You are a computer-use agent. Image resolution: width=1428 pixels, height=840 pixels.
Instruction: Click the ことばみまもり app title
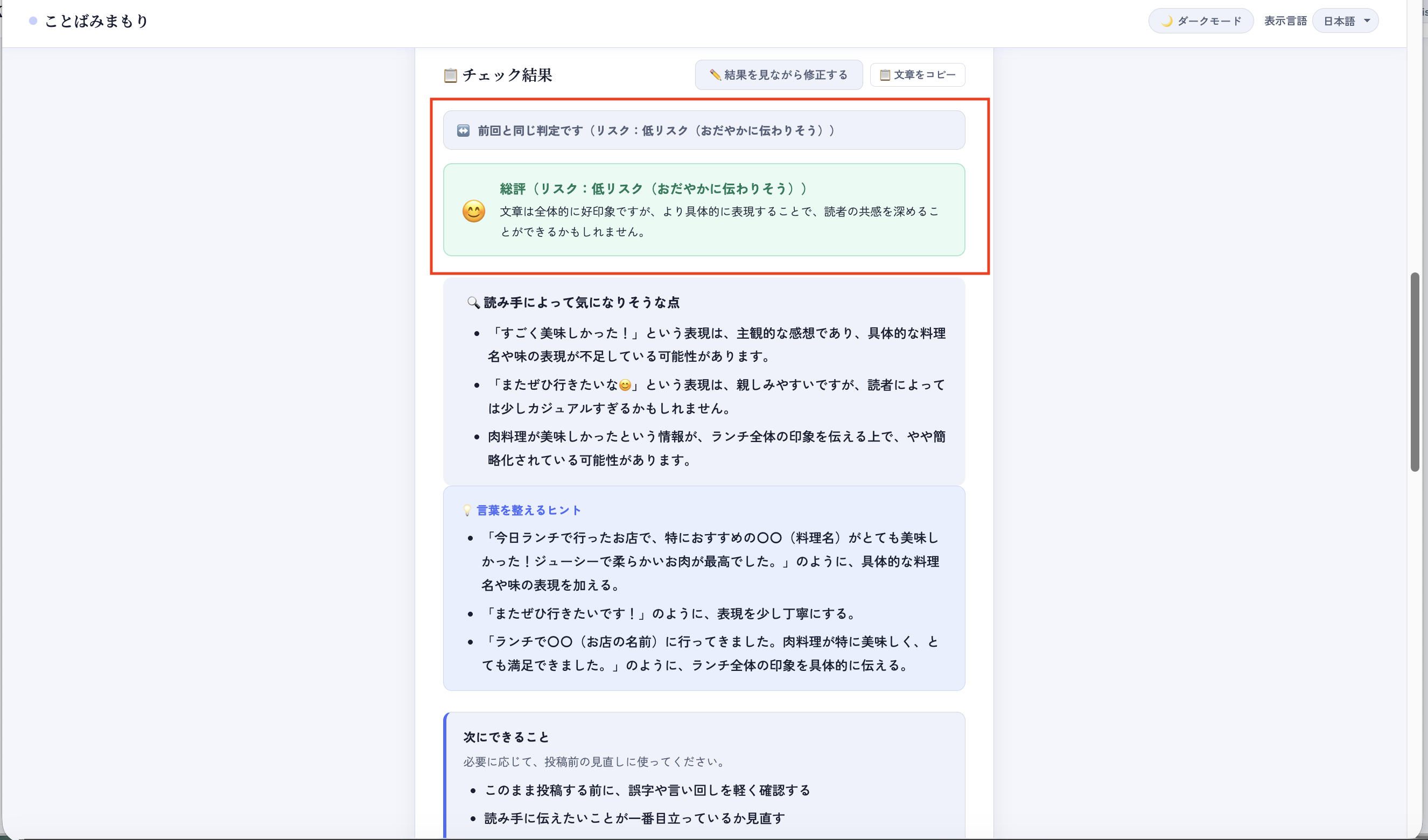click(97, 21)
